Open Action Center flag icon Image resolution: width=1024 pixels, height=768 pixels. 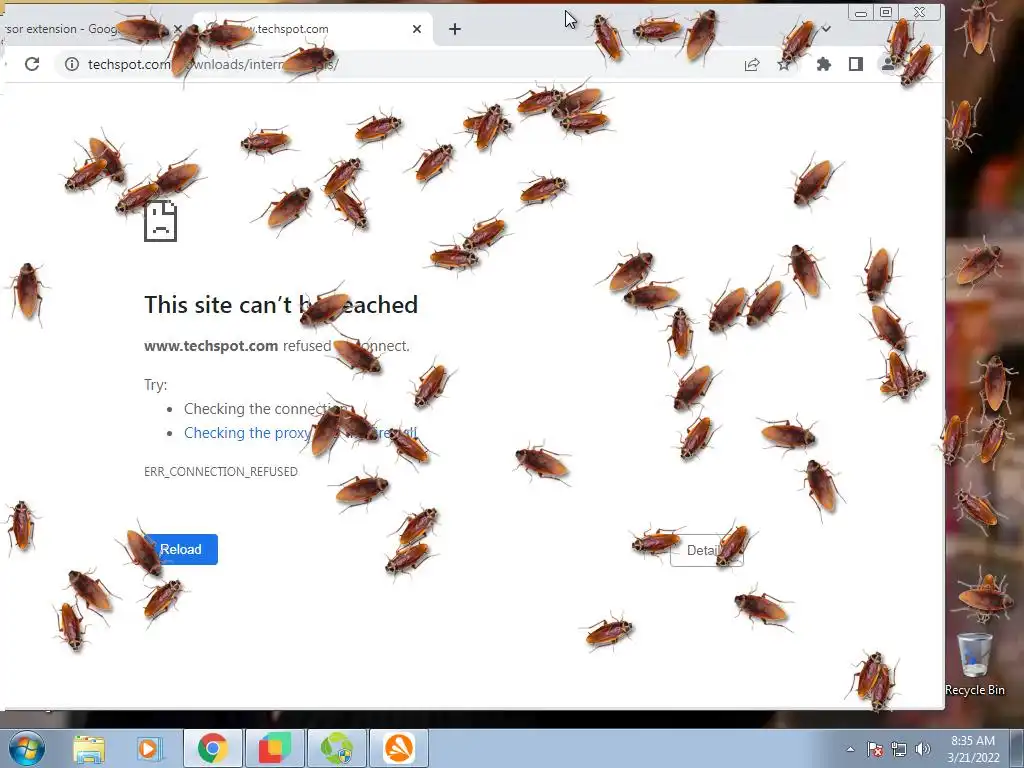tap(875, 749)
